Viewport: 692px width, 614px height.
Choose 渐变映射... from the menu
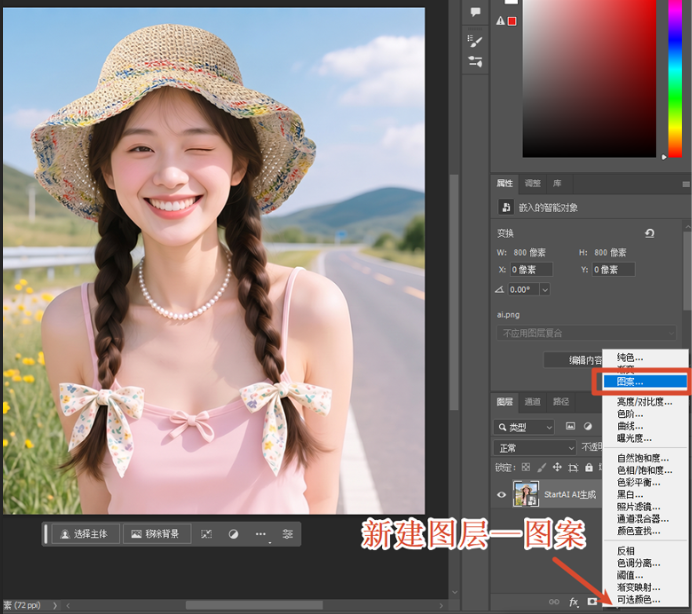(x=645, y=588)
